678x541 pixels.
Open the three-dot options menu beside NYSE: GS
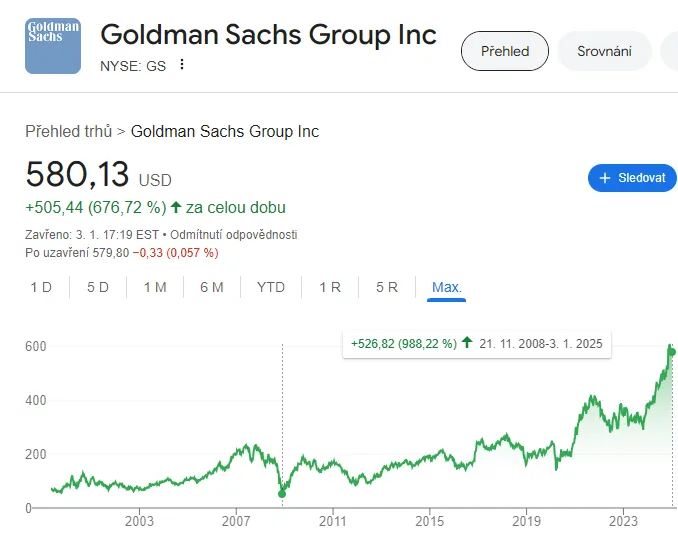pyautogui.click(x=182, y=65)
